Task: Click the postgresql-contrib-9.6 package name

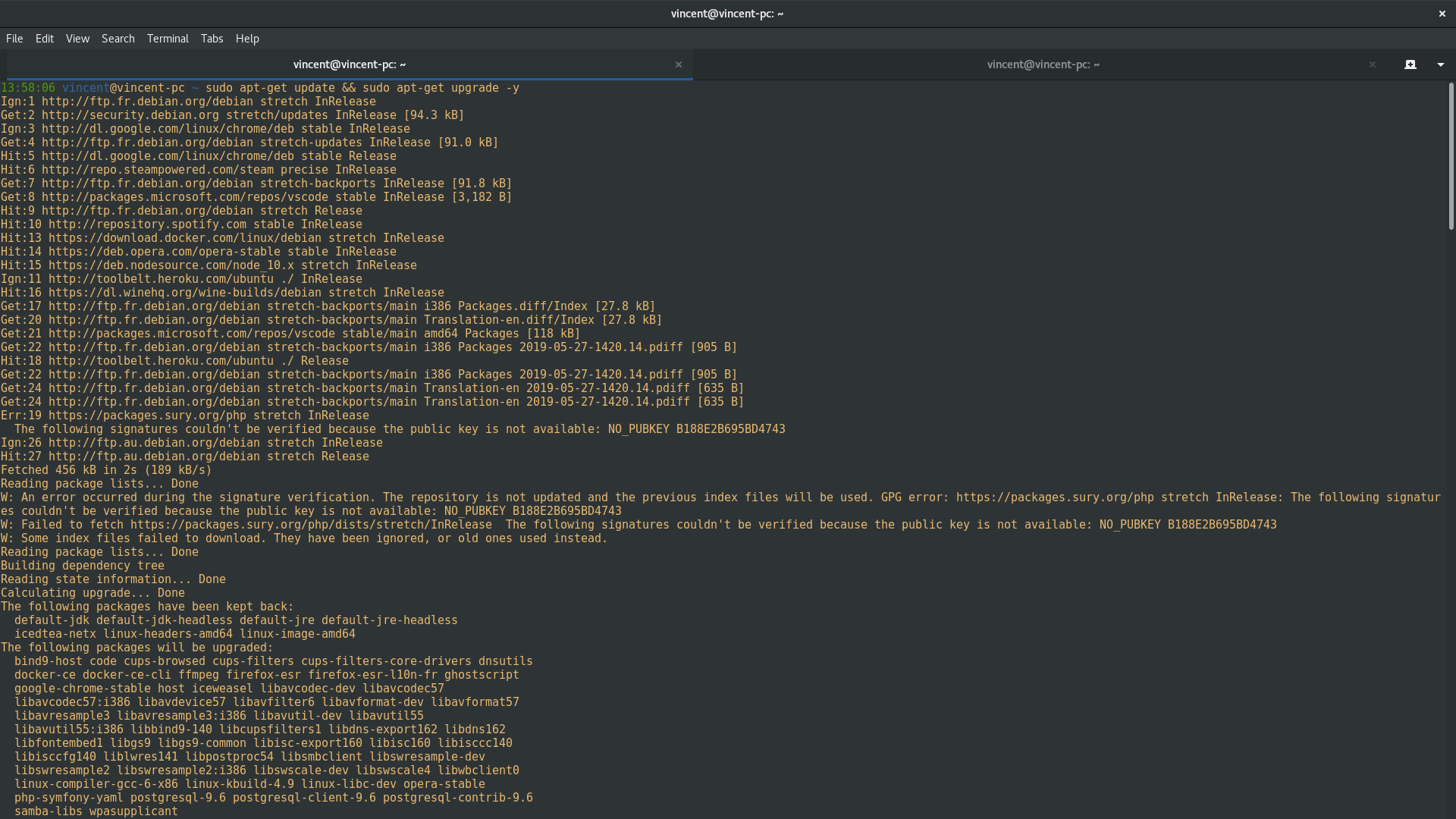Action: click(x=458, y=798)
